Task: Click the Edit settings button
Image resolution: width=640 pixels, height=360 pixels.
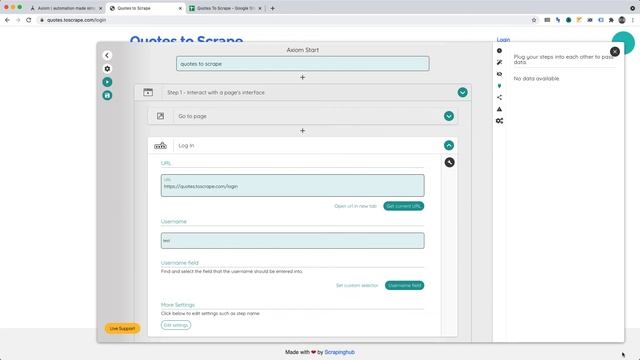Action: [x=176, y=325]
